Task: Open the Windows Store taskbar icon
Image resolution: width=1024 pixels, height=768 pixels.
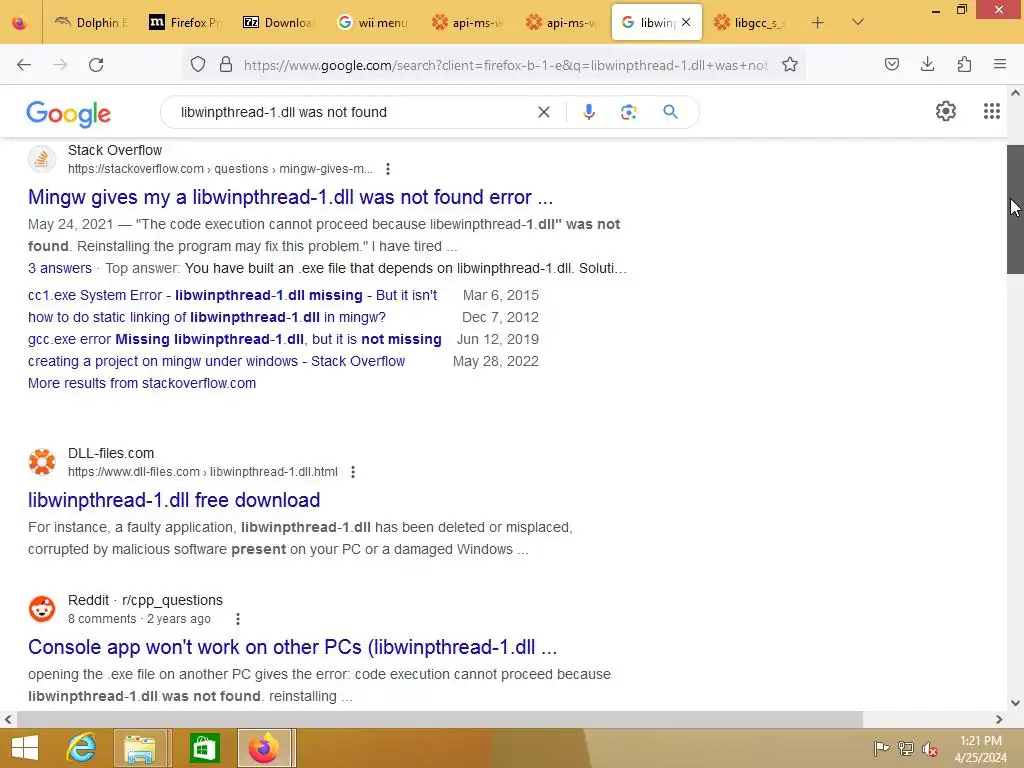Action: 204,748
